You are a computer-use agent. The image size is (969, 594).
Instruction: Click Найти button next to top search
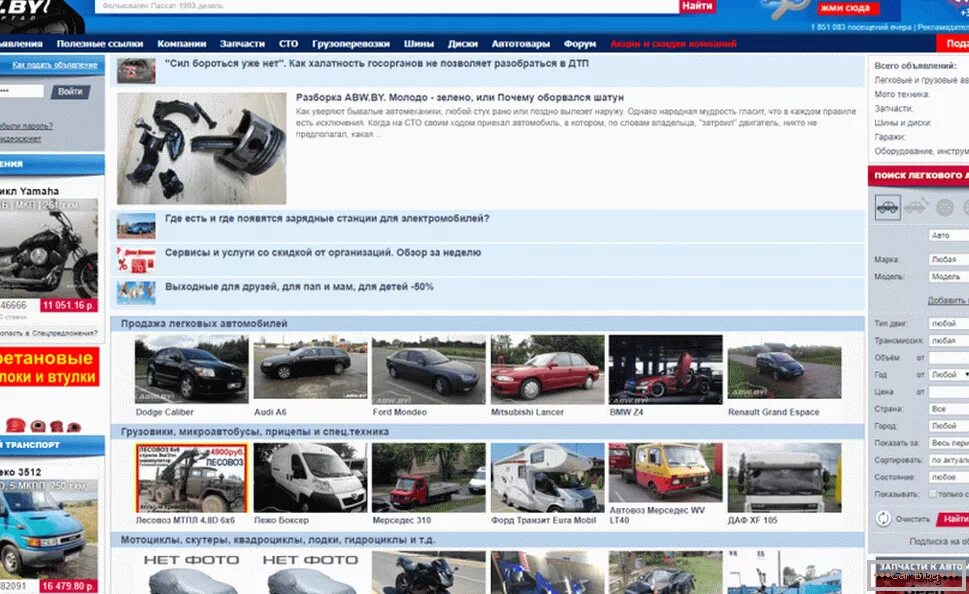tap(698, 6)
